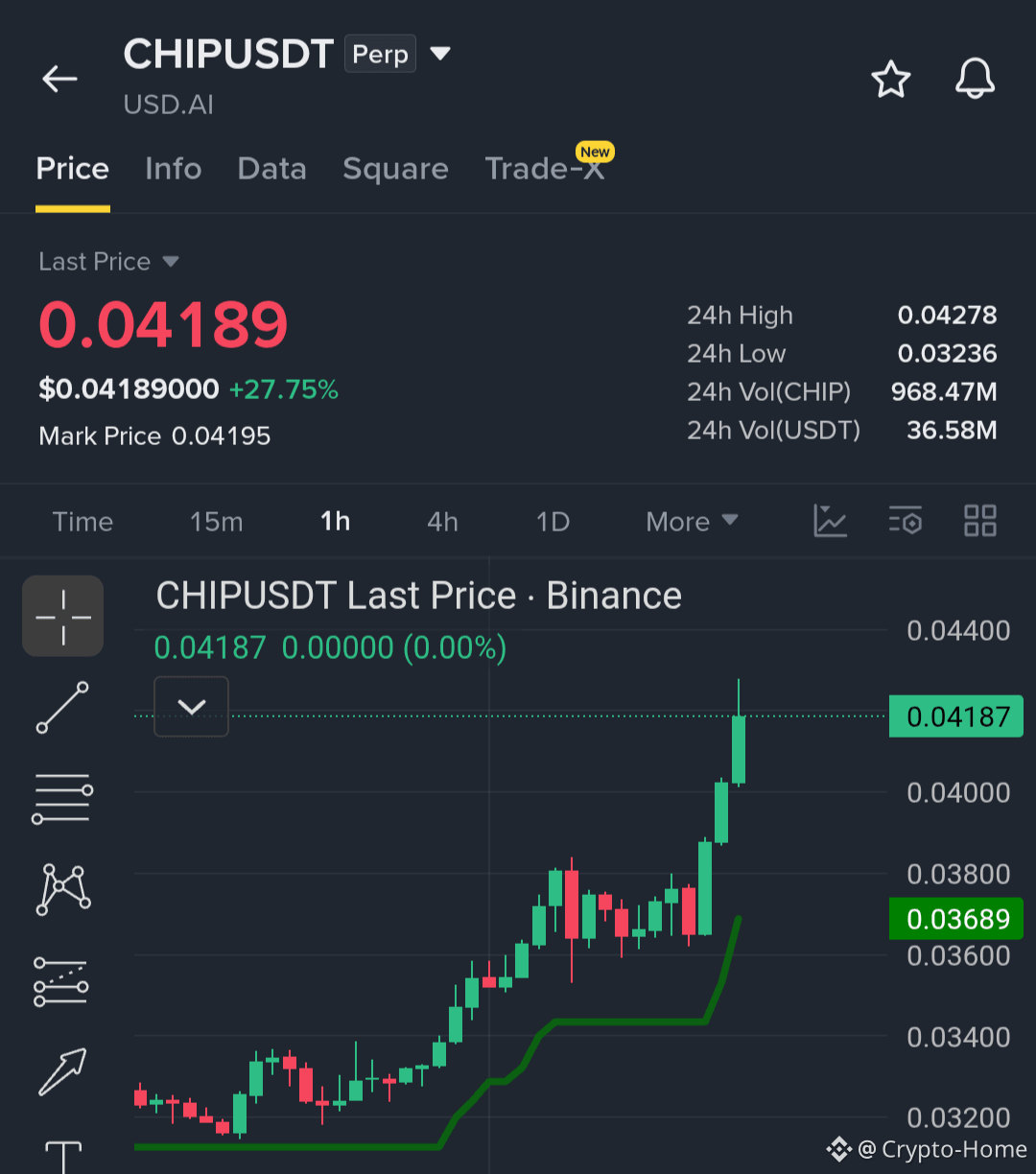The image size is (1036, 1174).
Task: Click the latest tall green candlestick
Action: pos(739,748)
